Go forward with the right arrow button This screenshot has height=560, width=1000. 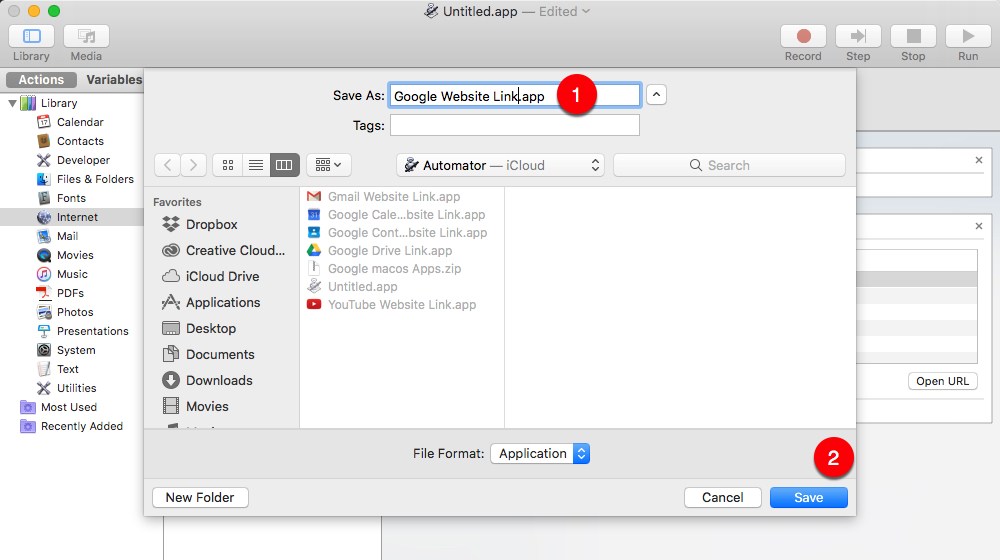(193, 165)
